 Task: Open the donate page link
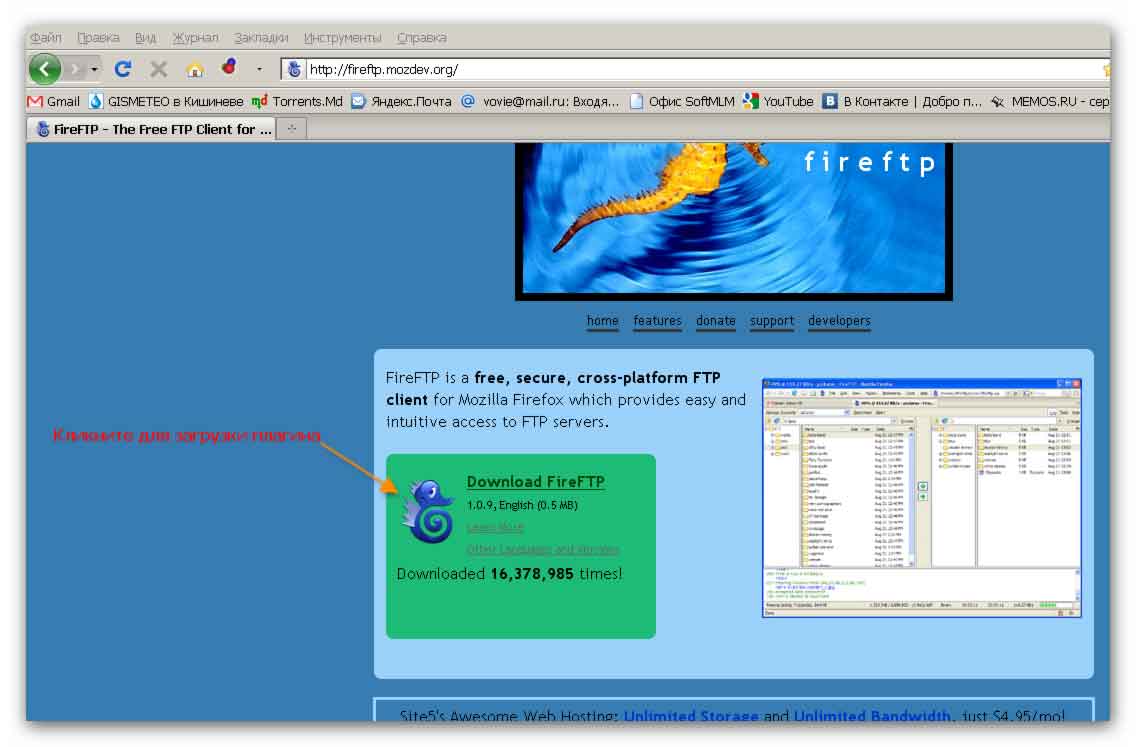coord(716,321)
